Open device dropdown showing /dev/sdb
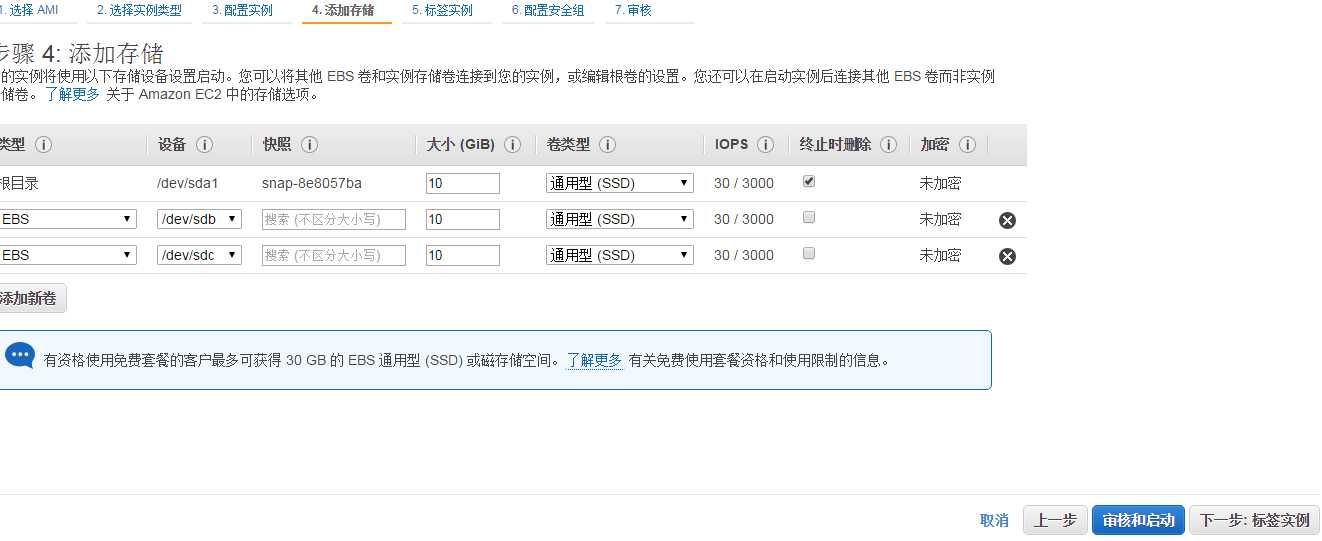The image size is (1322, 541). click(x=199, y=219)
